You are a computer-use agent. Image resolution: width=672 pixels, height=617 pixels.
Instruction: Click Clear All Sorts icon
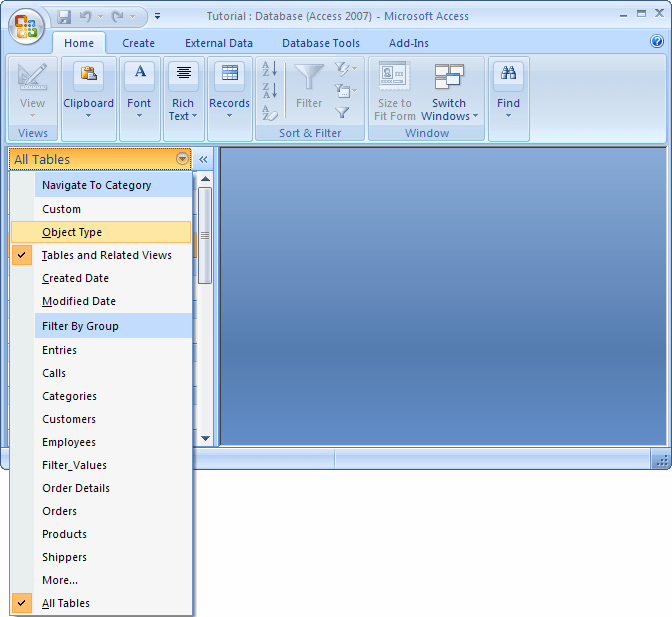[x=270, y=113]
